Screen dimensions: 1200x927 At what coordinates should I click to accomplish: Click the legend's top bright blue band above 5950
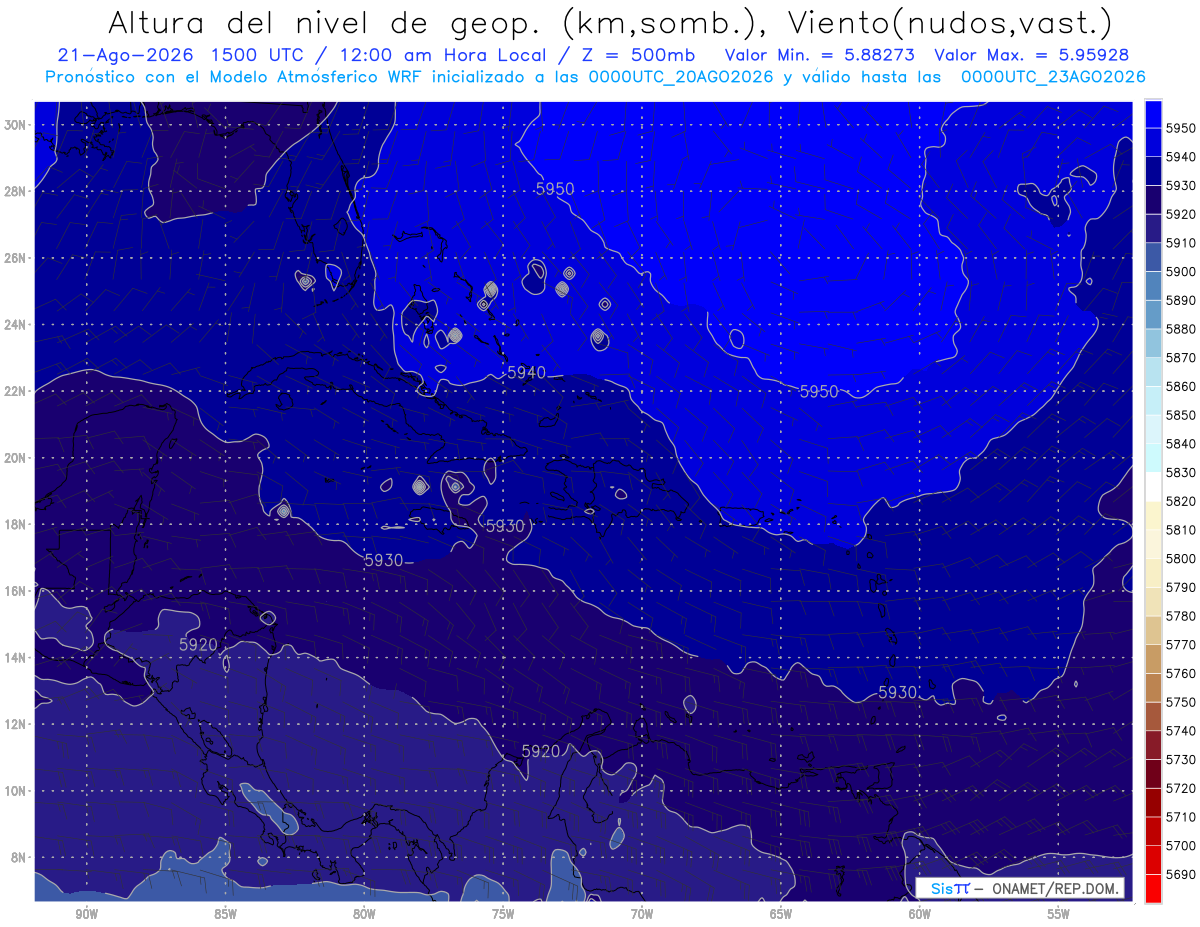tap(1153, 115)
